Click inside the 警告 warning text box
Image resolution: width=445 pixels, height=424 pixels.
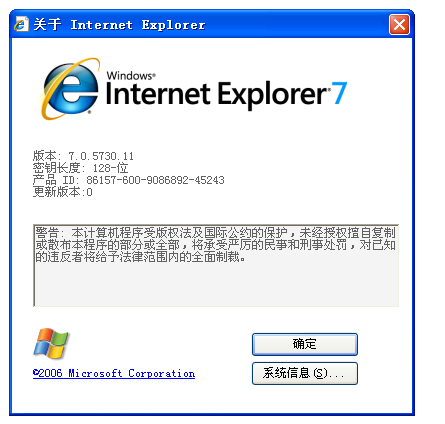pyautogui.click(x=216, y=265)
